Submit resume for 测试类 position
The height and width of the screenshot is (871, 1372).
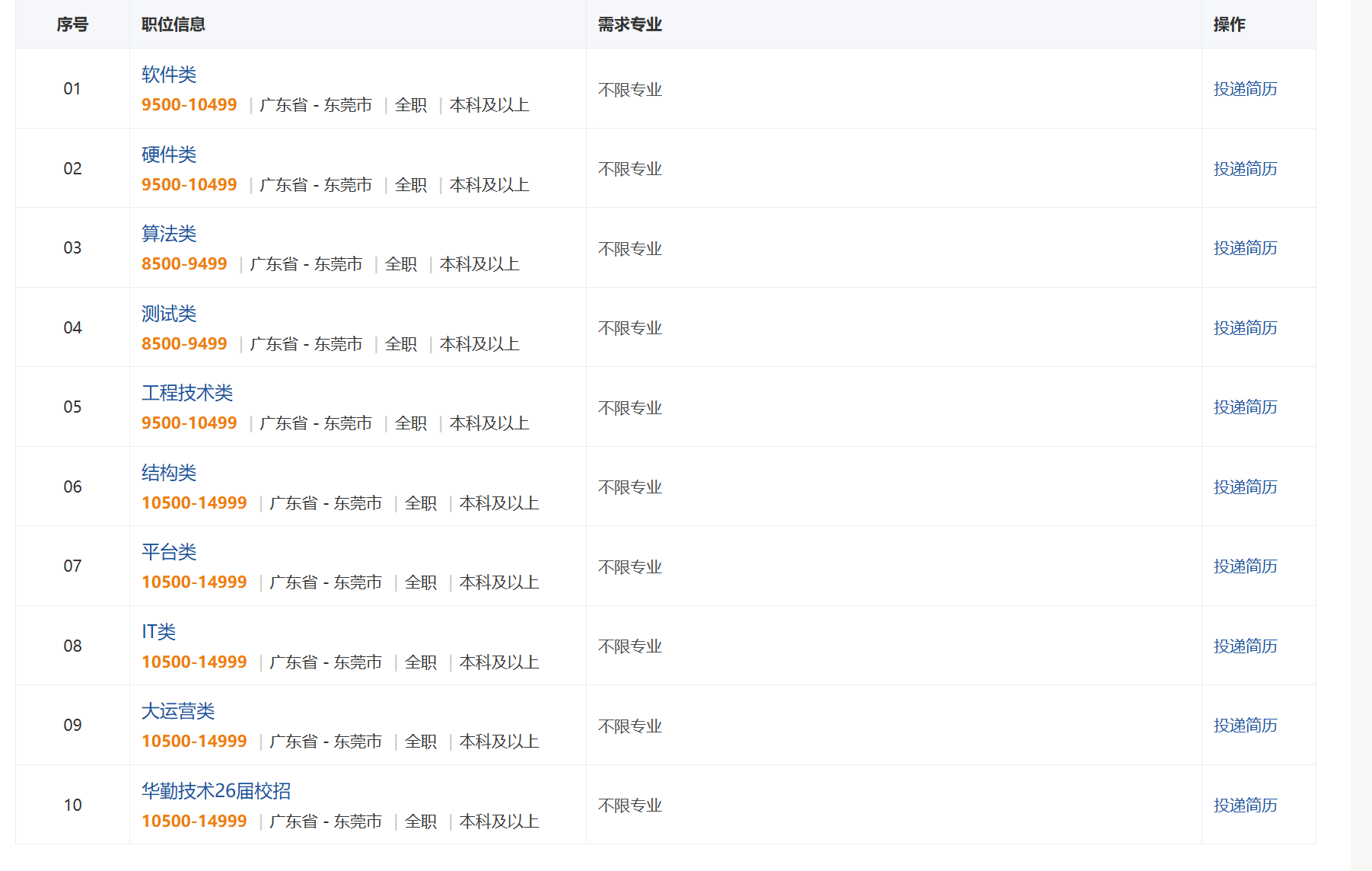coord(1245,328)
